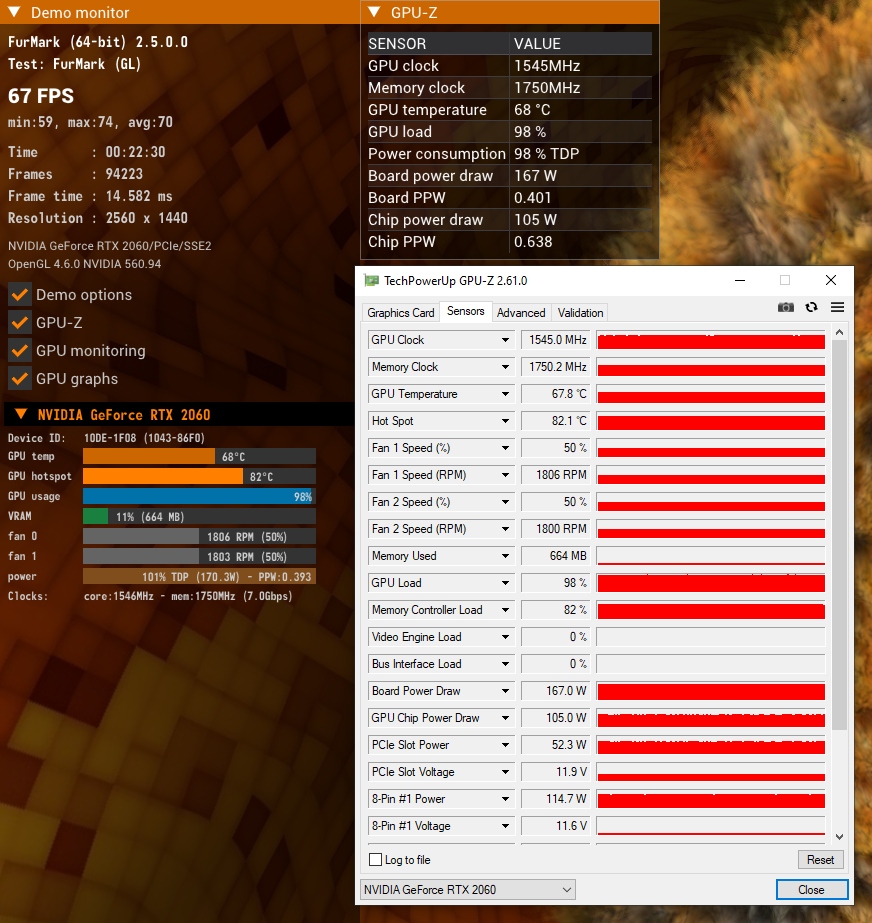The image size is (872, 923).
Task: Click the 67 FPS readout
Action: tap(41, 96)
